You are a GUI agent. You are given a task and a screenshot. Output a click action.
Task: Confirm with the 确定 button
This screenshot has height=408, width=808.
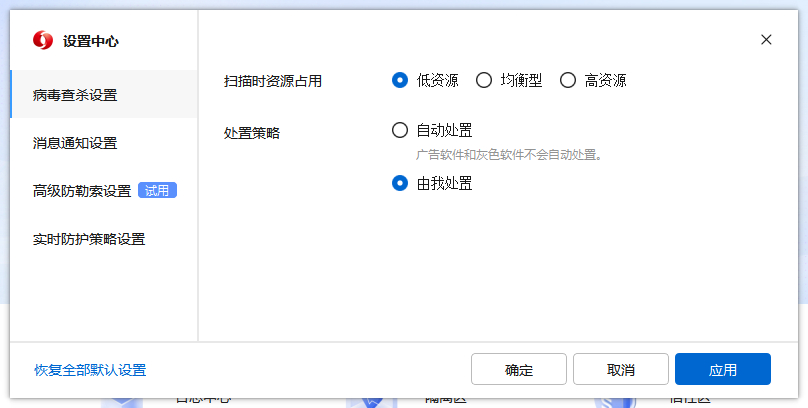click(x=518, y=369)
